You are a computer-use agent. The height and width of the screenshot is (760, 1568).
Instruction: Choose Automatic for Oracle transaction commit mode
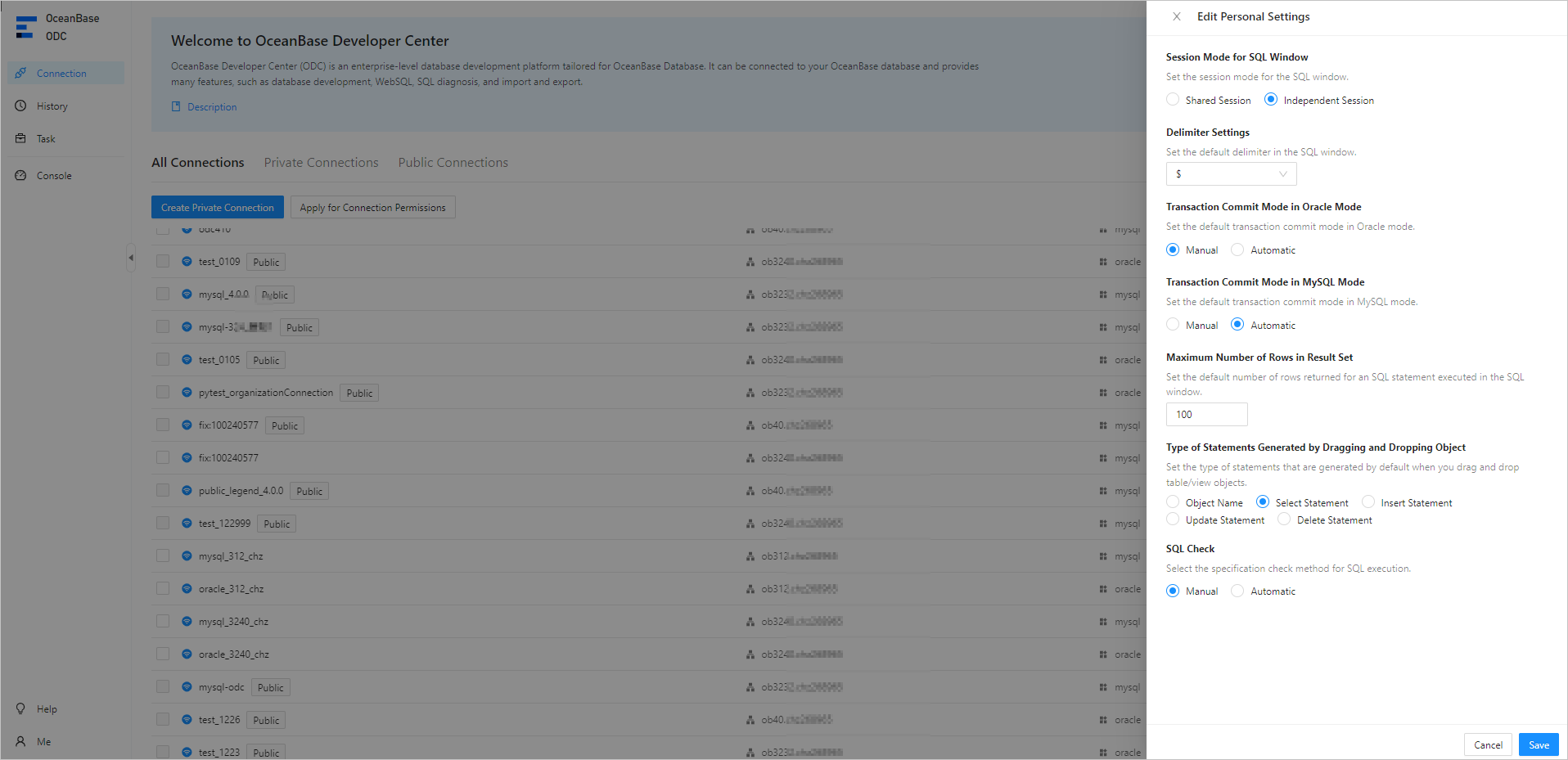pos(1237,250)
